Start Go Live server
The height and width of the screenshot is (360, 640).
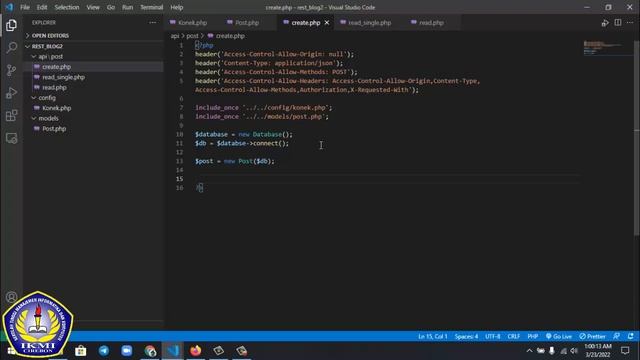pyautogui.click(x=559, y=336)
